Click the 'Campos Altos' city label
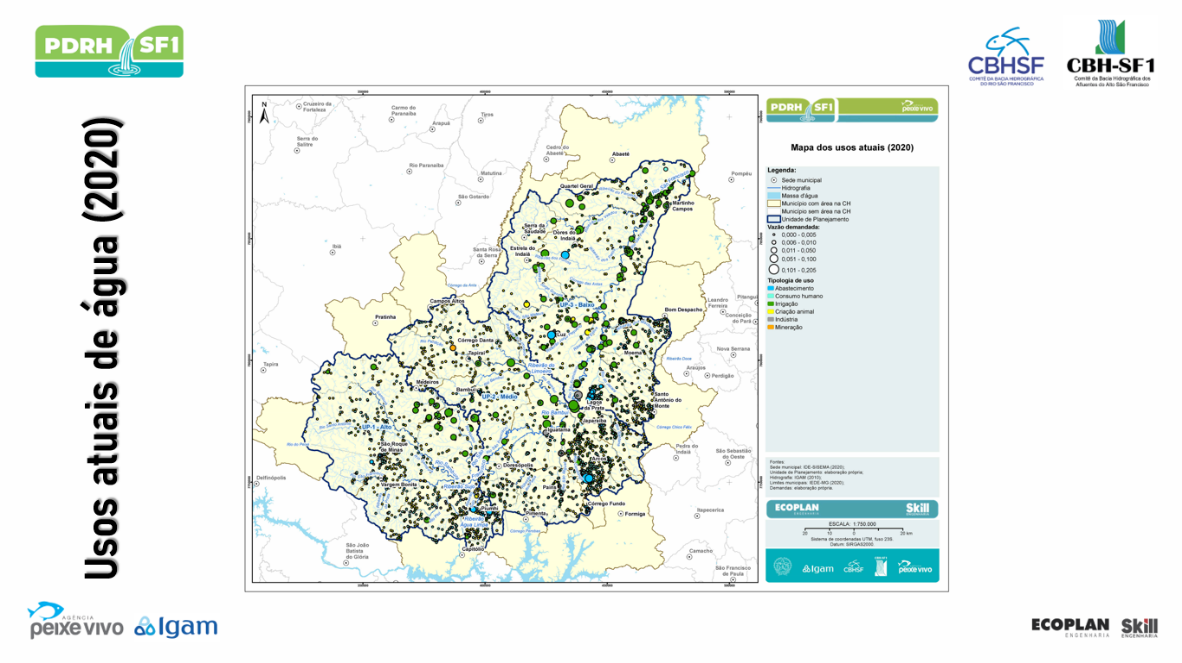Screen dimensions: 1182x663 tap(447, 301)
